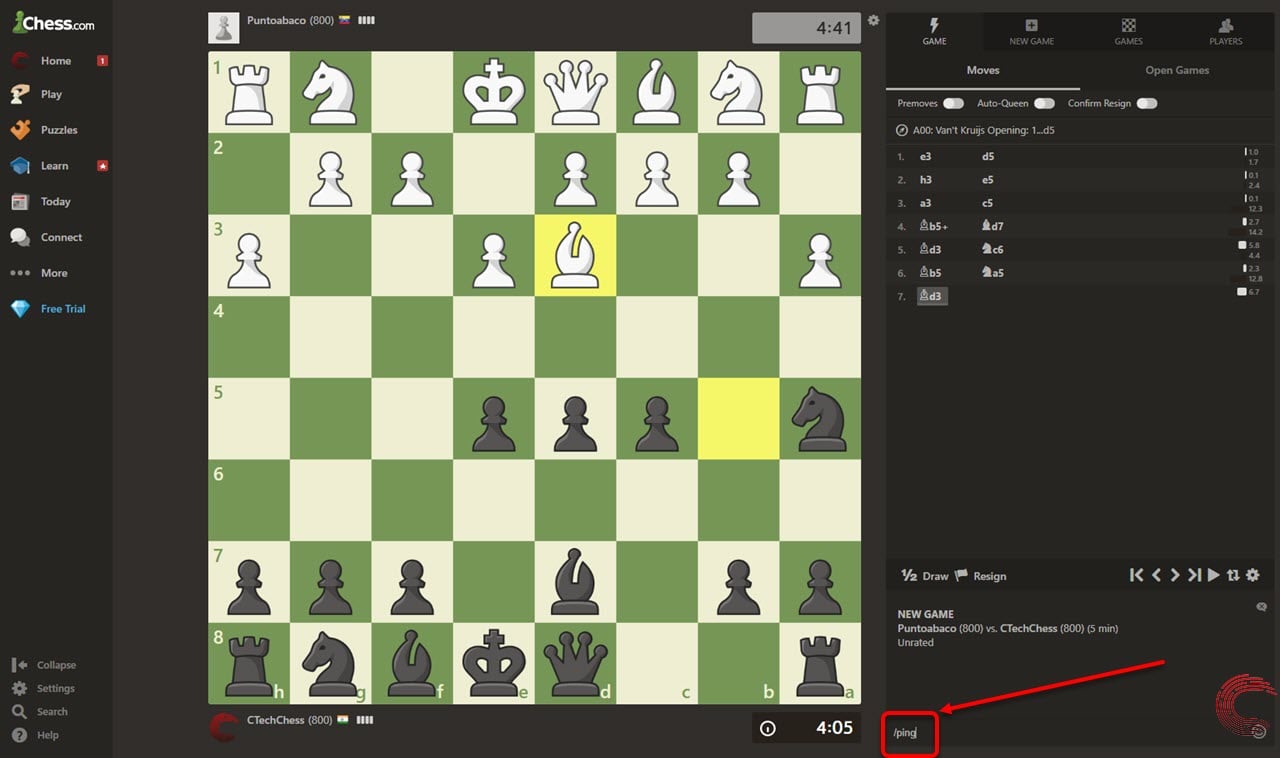The width and height of the screenshot is (1280, 758).
Task: Jump to the first move of the game
Action: click(x=1137, y=575)
